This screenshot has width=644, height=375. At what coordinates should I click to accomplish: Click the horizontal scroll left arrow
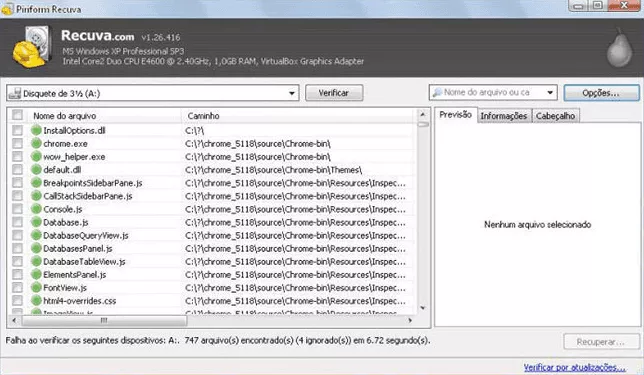pos(14,320)
